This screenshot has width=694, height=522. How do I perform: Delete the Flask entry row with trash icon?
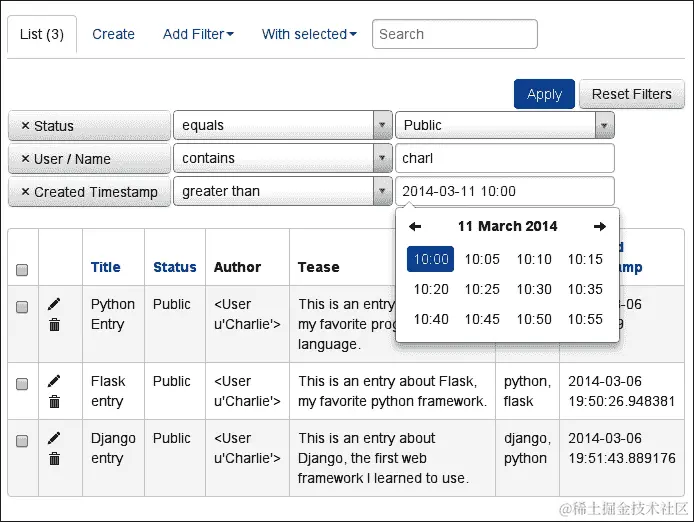pos(54,402)
